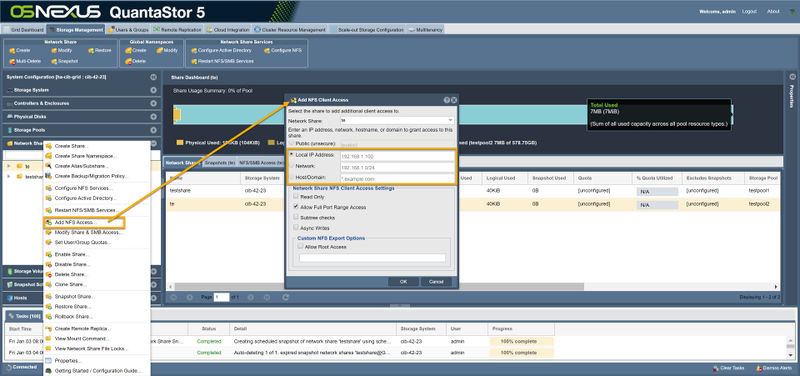Viewport: 800px width, 376px height.
Task: Enable the Async Writes checkbox
Action: (x=296, y=228)
